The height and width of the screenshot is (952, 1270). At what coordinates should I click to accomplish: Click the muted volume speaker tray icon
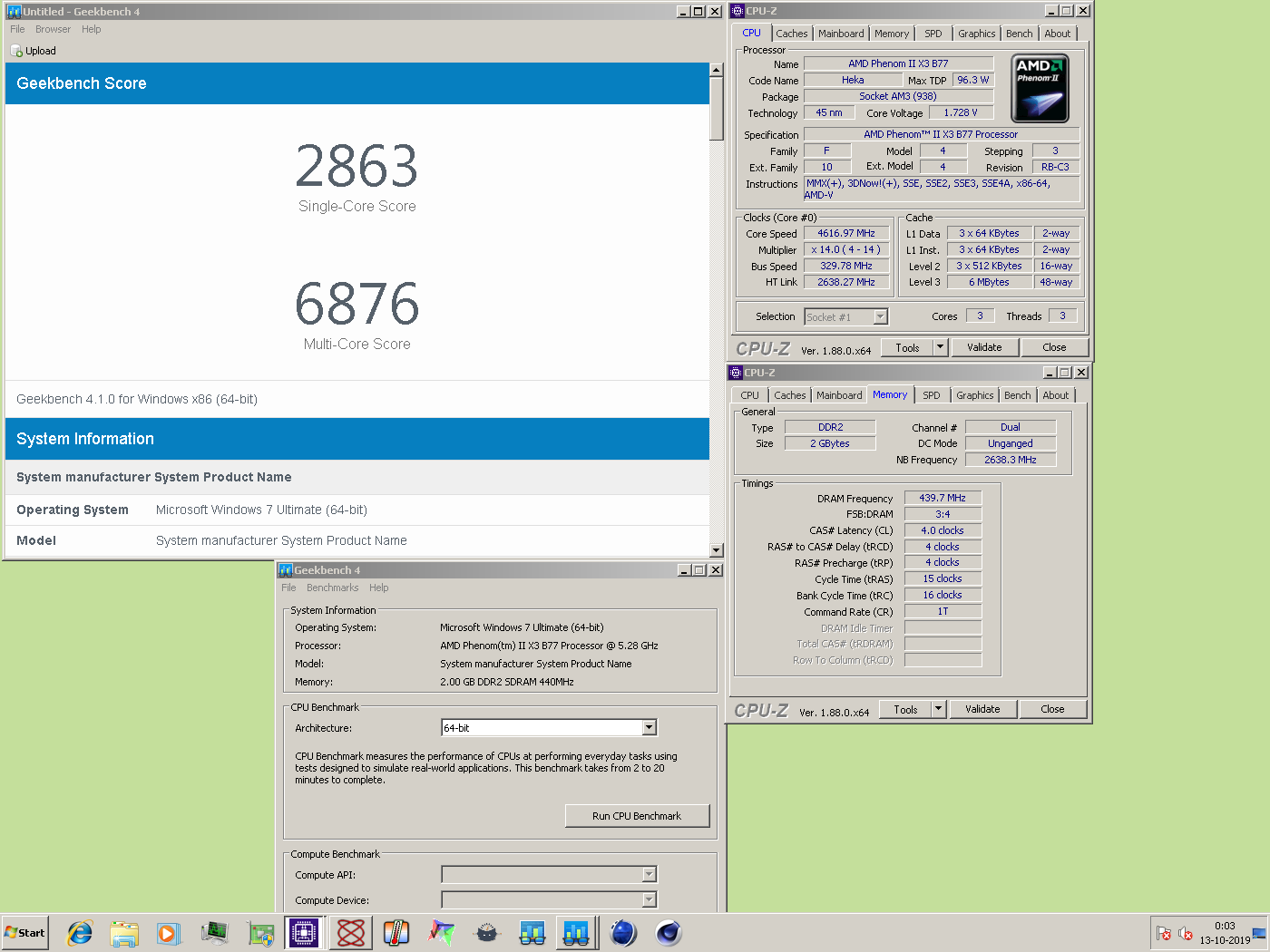click(1185, 933)
